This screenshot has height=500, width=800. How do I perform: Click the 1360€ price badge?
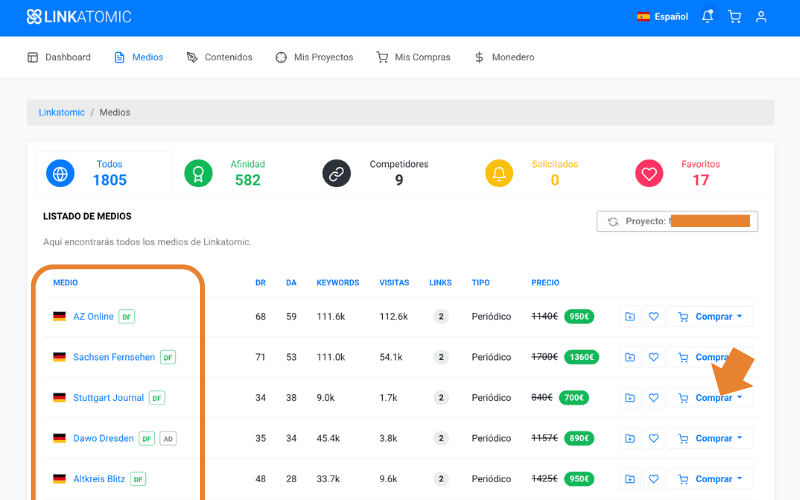click(582, 357)
